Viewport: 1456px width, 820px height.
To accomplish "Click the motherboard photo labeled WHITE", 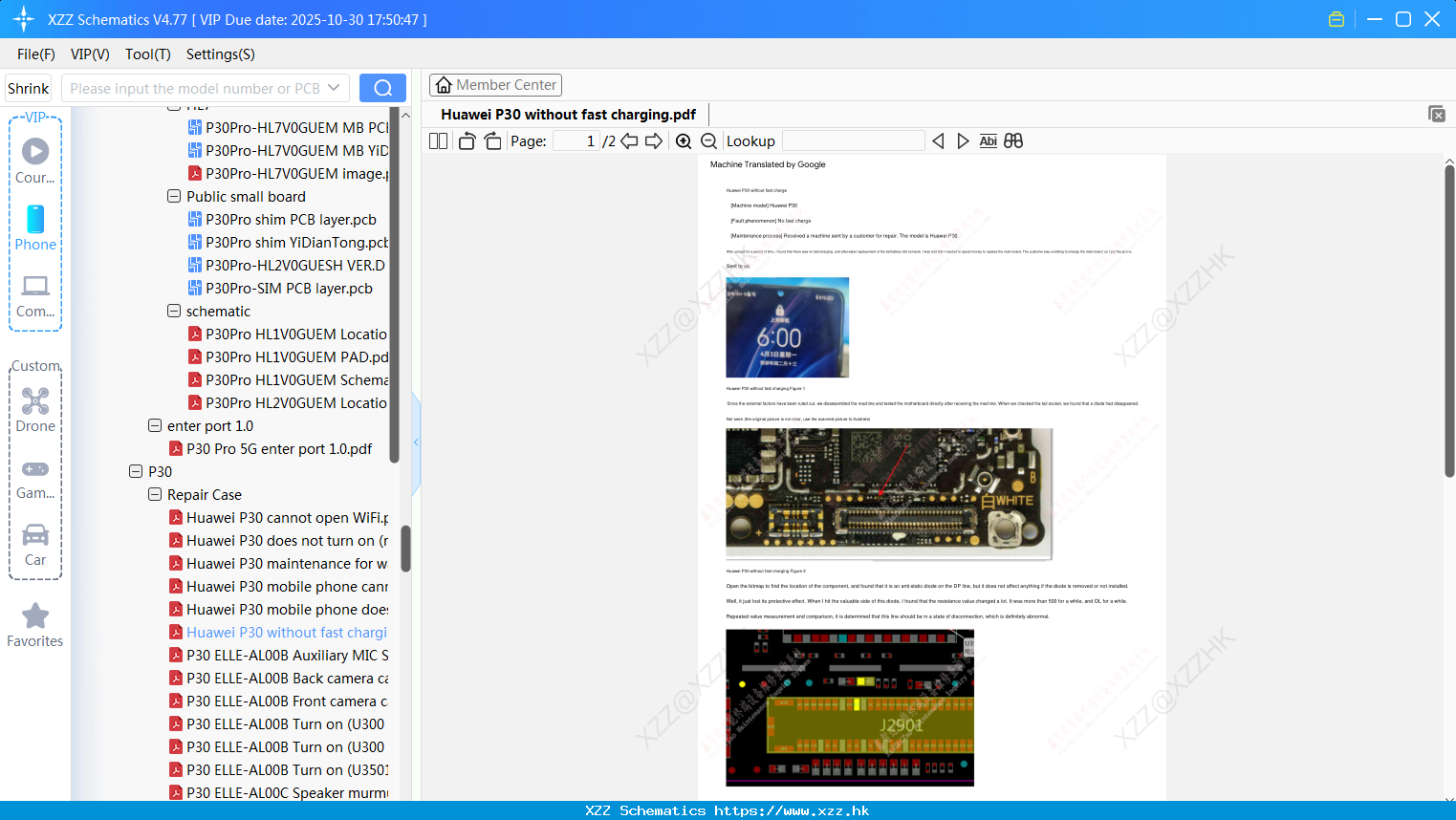I will point(889,494).
